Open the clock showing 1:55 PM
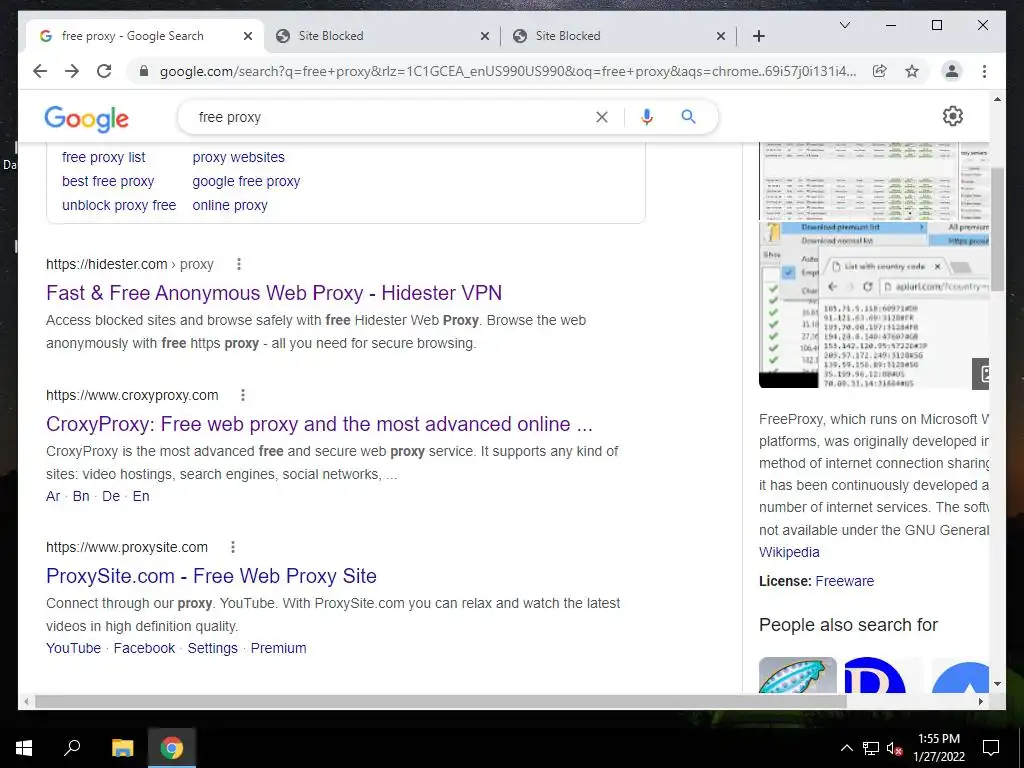This screenshot has width=1024, height=768. [938, 748]
